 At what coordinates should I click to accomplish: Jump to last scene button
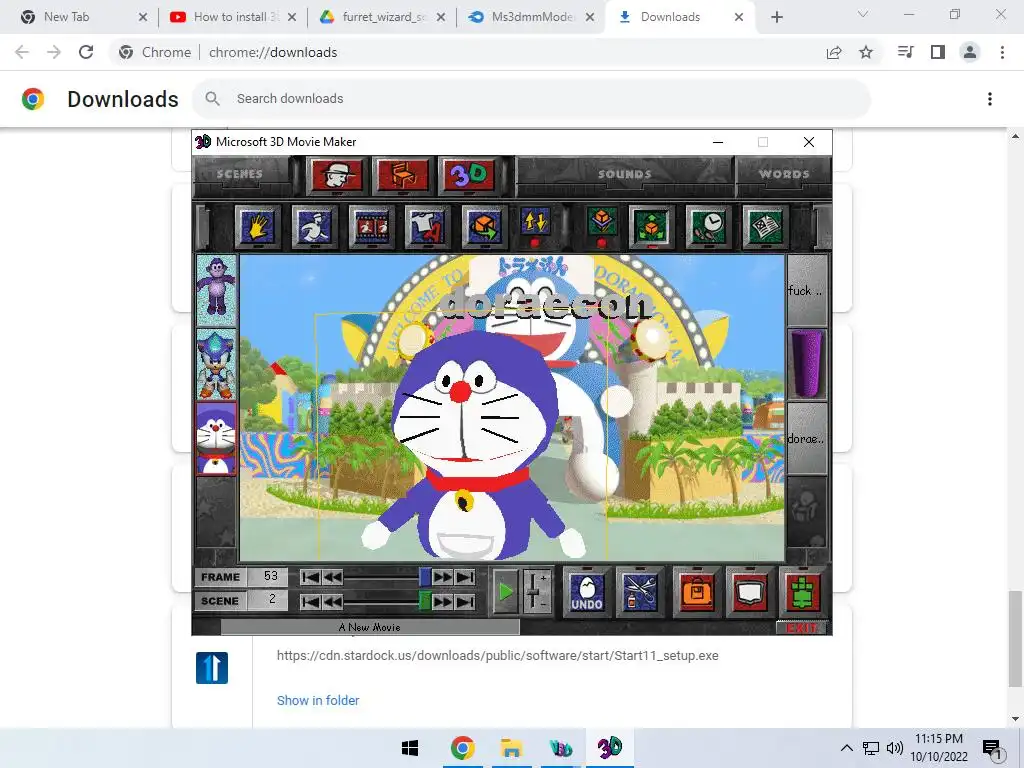click(x=465, y=601)
